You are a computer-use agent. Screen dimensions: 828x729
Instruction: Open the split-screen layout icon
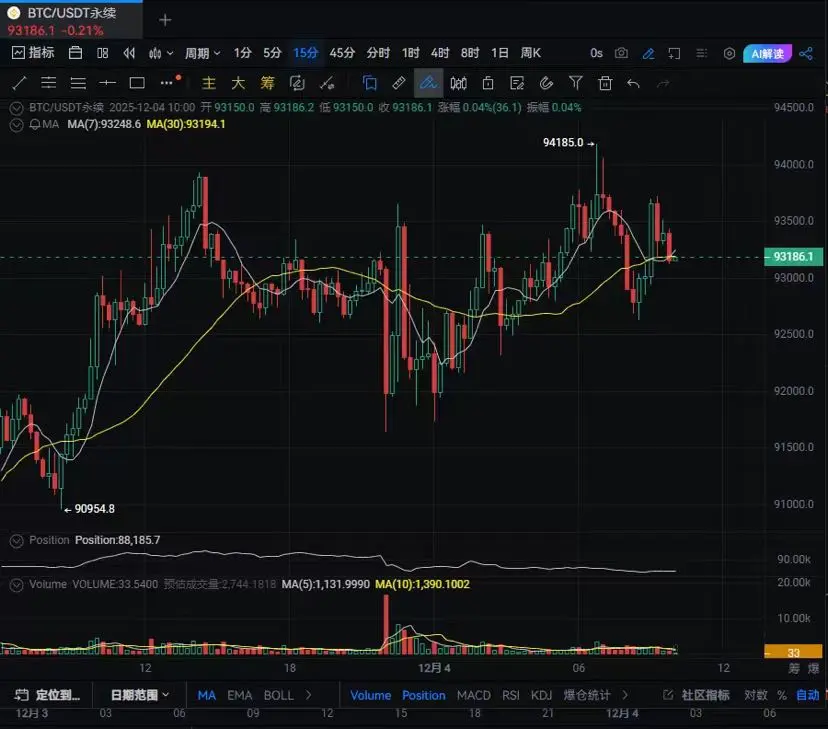click(x=102, y=53)
